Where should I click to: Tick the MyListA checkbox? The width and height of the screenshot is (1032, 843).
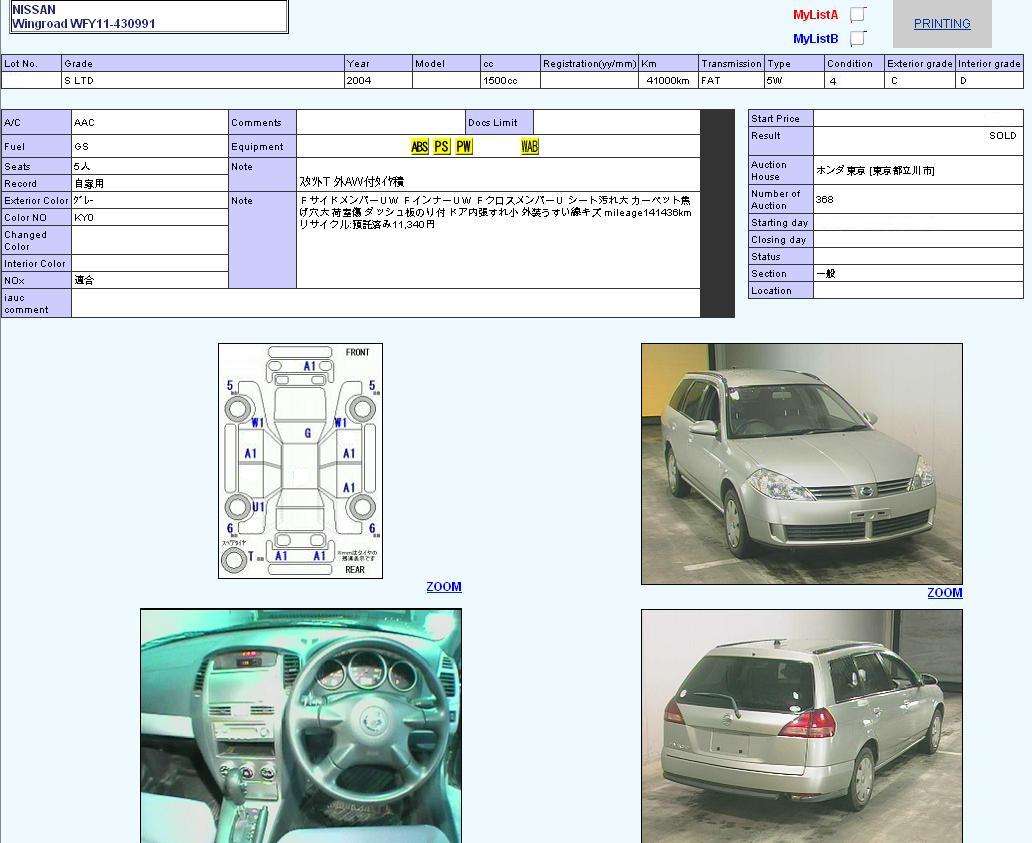[858, 14]
